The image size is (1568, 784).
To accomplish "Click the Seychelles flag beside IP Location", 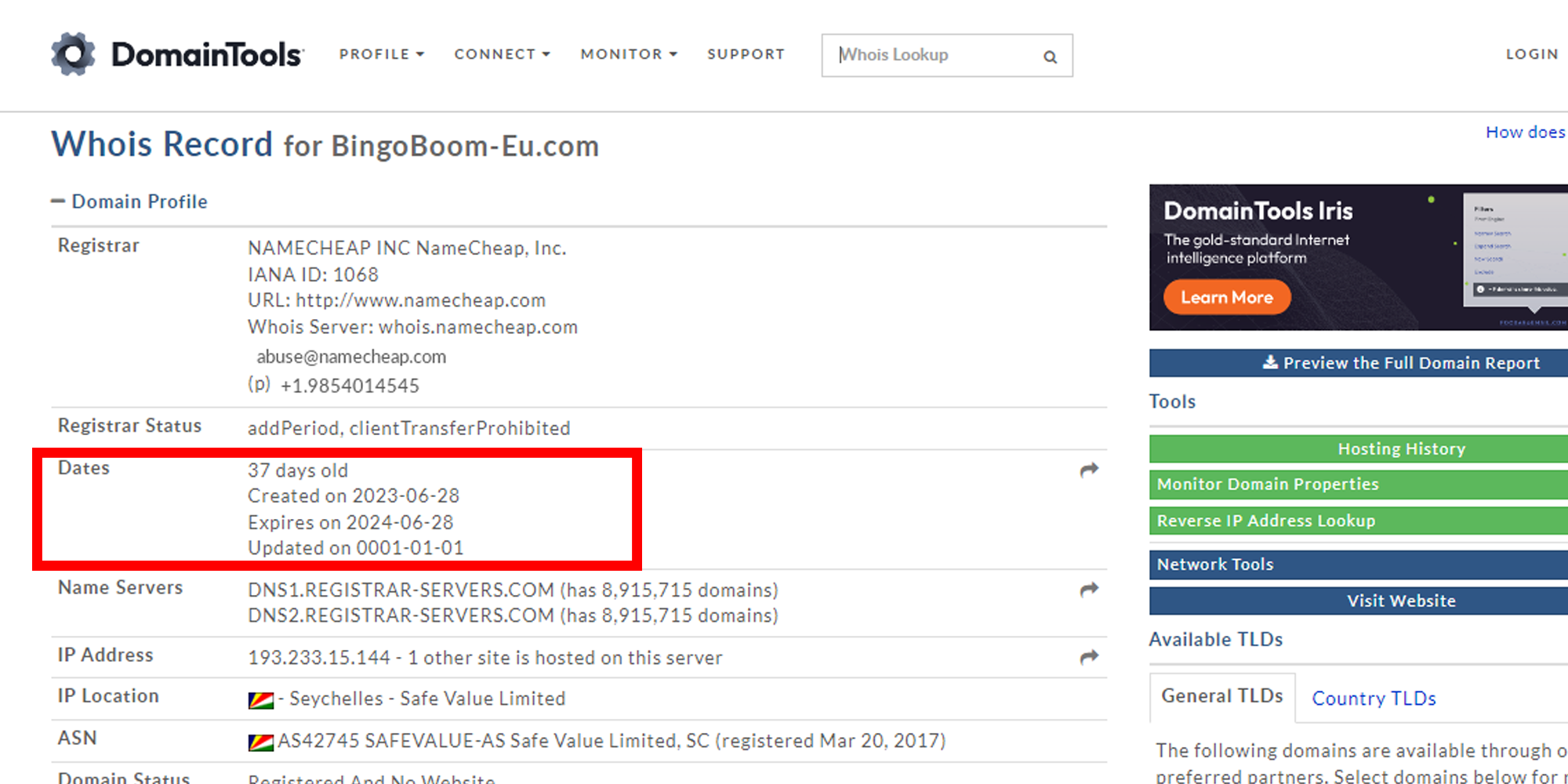I will tap(260, 700).
